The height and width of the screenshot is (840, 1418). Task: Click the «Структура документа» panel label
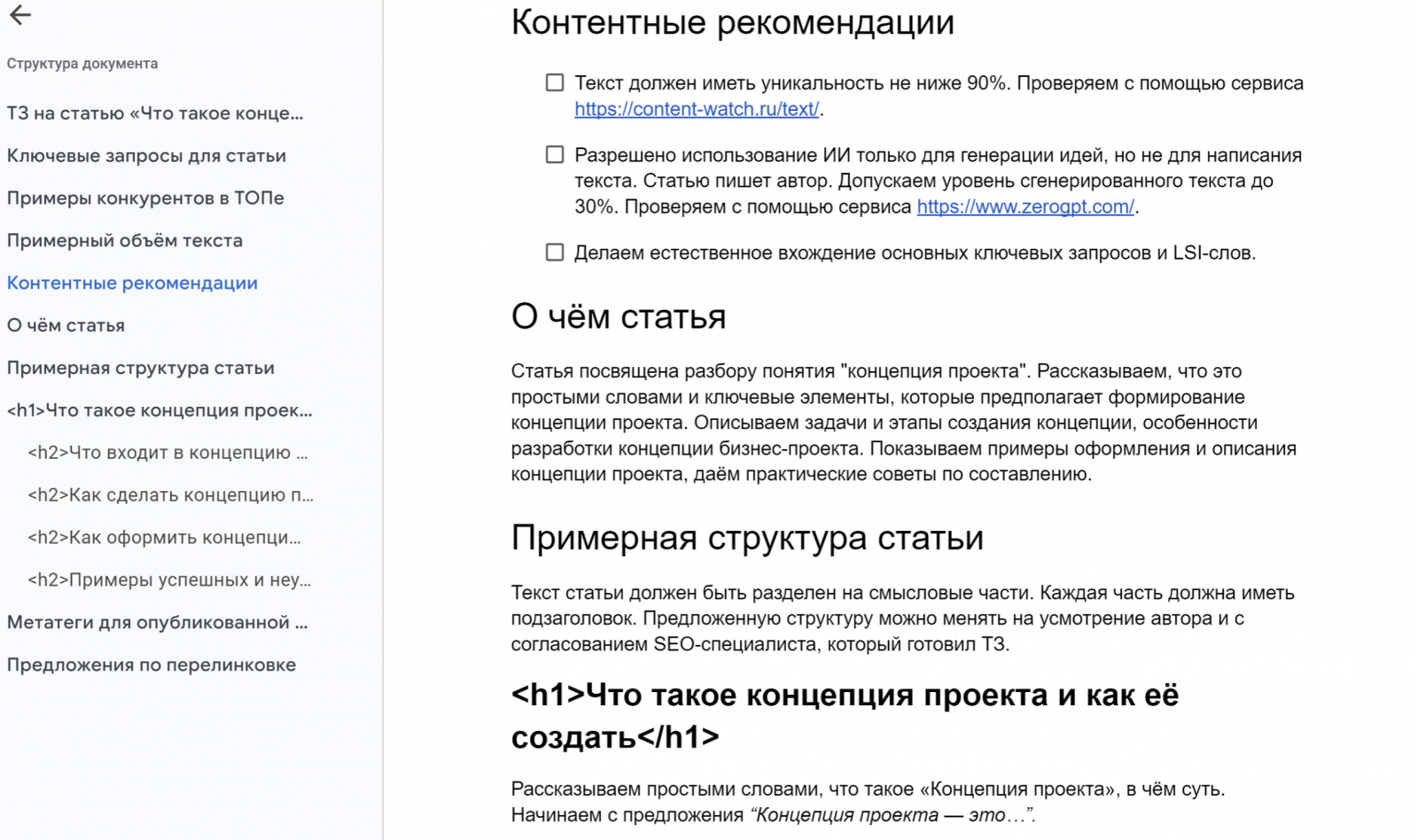tap(82, 64)
